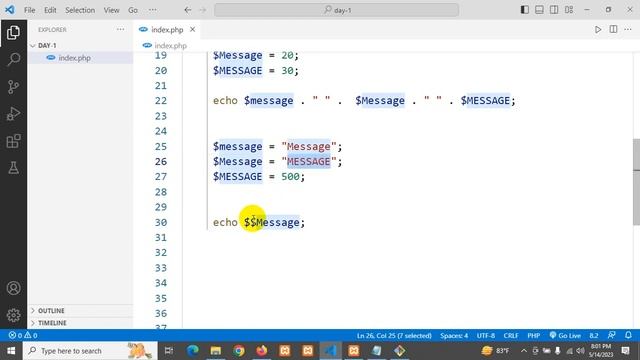Open the weather 83°F widget
This screenshot has width=640, height=360.
tap(496, 351)
